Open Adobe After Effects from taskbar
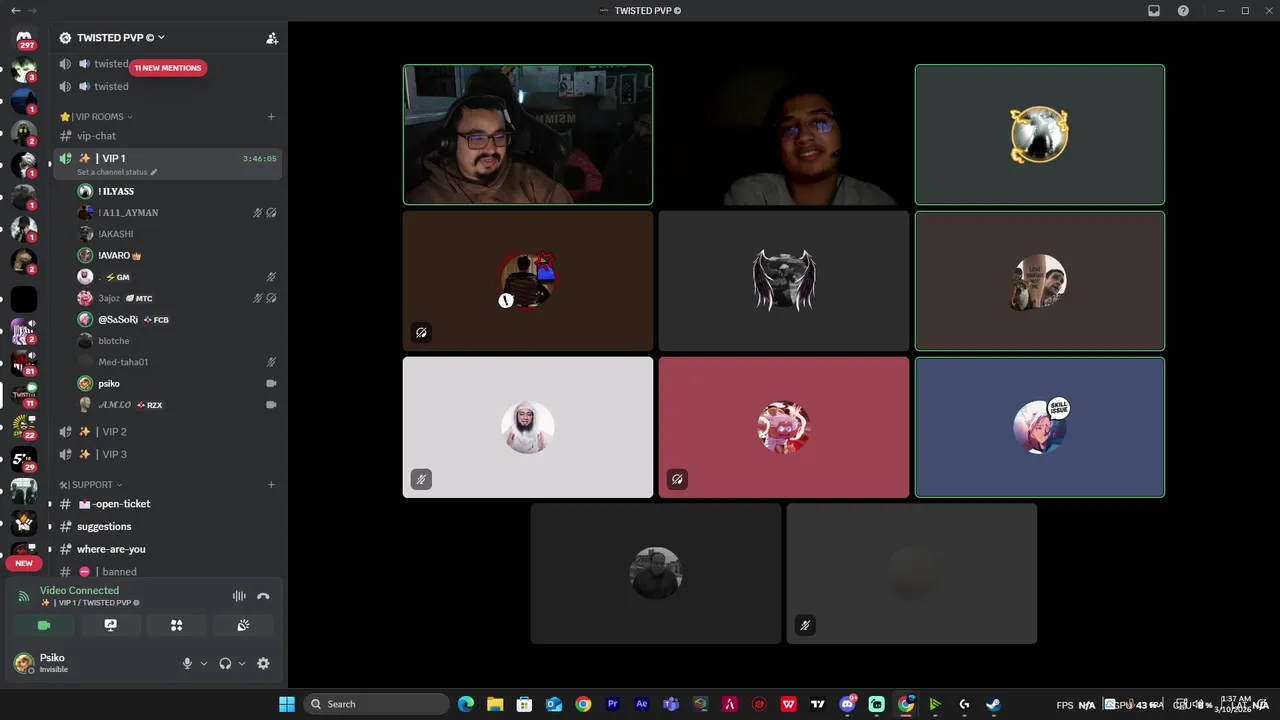1280x720 pixels. [x=642, y=704]
